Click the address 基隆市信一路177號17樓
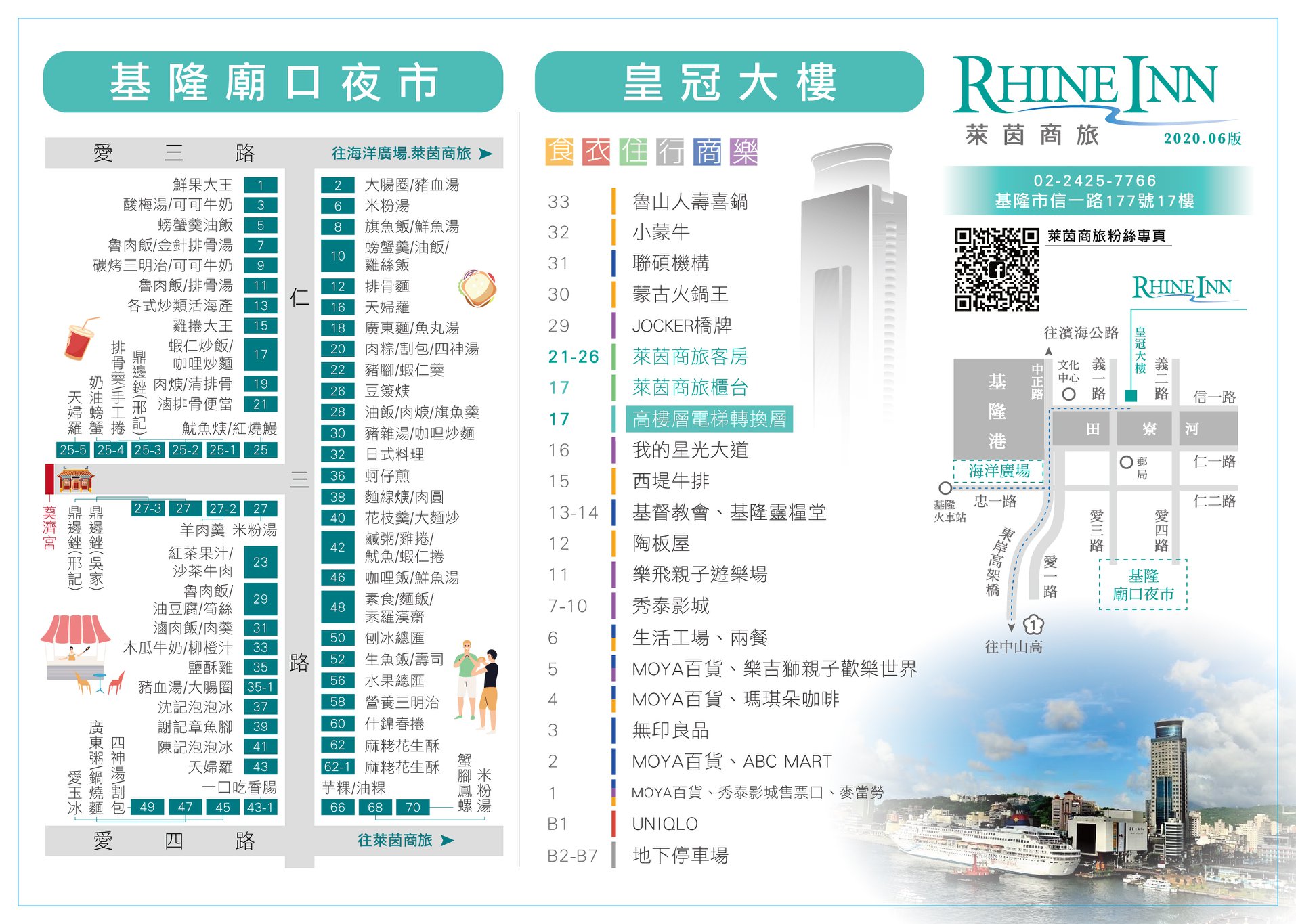This screenshot has height=924, width=1296. tap(1095, 201)
